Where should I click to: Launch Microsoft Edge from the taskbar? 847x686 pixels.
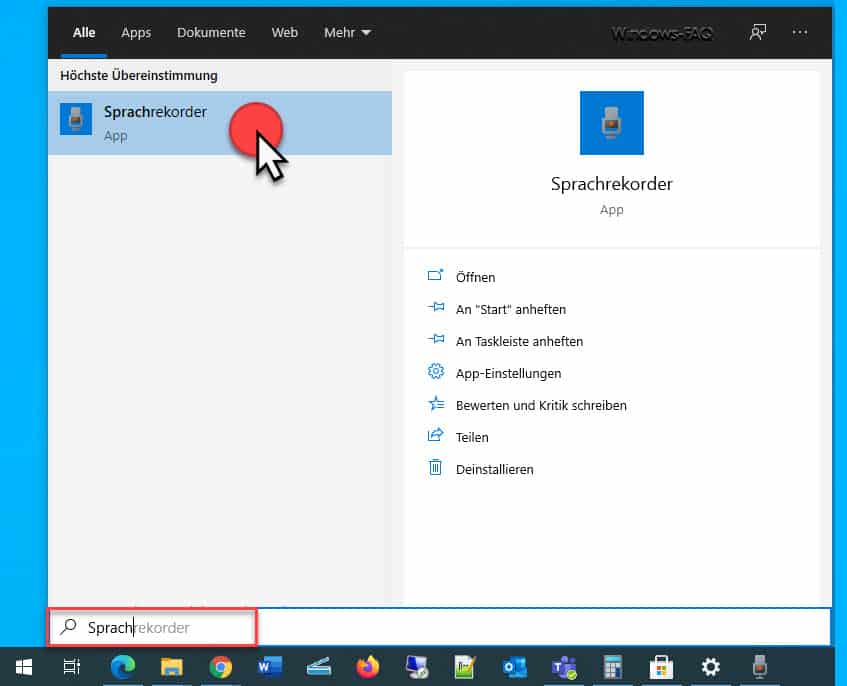coord(123,667)
